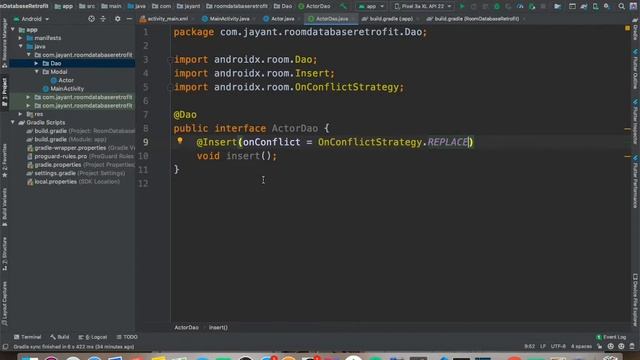
Task: Open the Flutter Outline side panel
Action: pos(636,69)
